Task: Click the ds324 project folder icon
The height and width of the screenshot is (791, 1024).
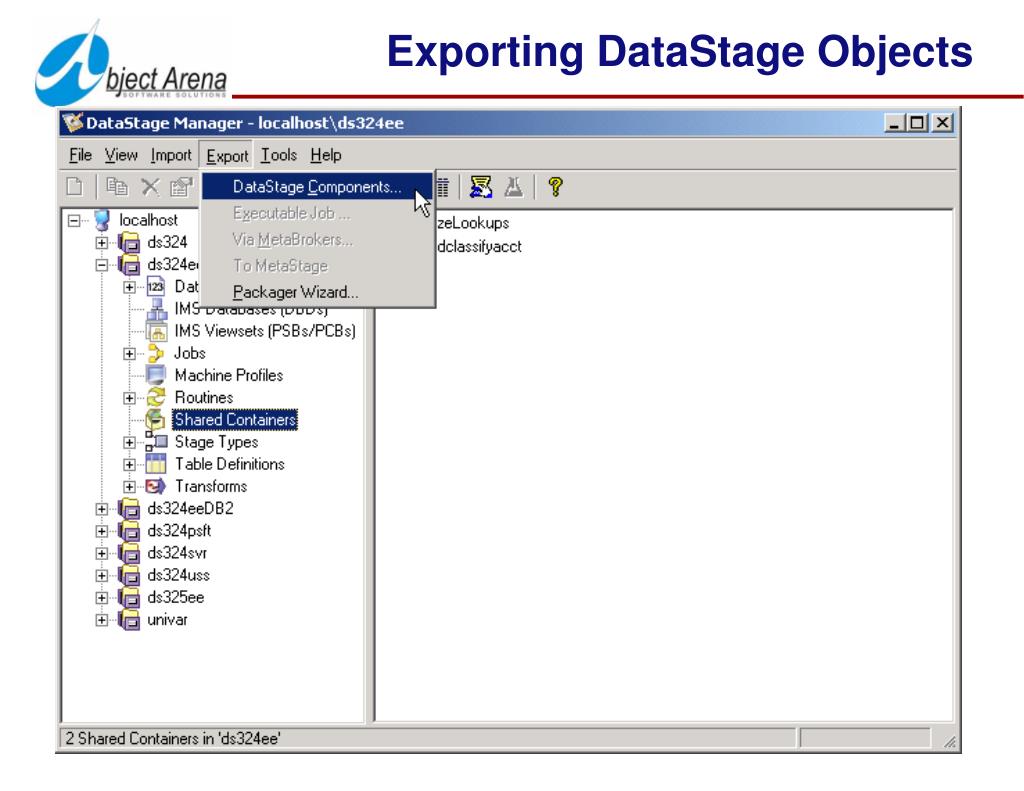Action: [x=129, y=242]
